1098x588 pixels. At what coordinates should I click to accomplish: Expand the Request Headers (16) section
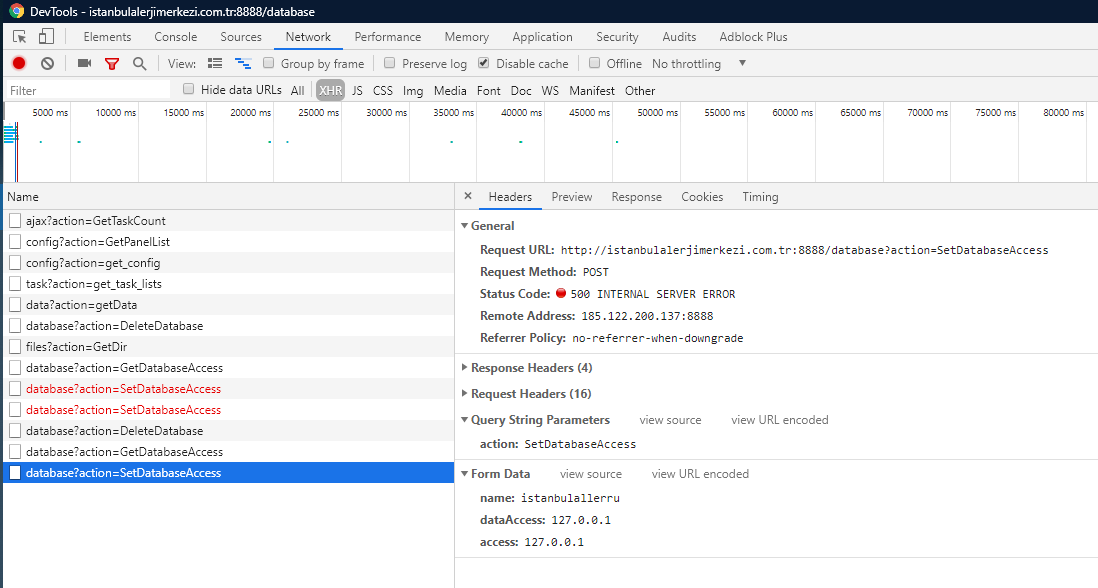[531, 394]
